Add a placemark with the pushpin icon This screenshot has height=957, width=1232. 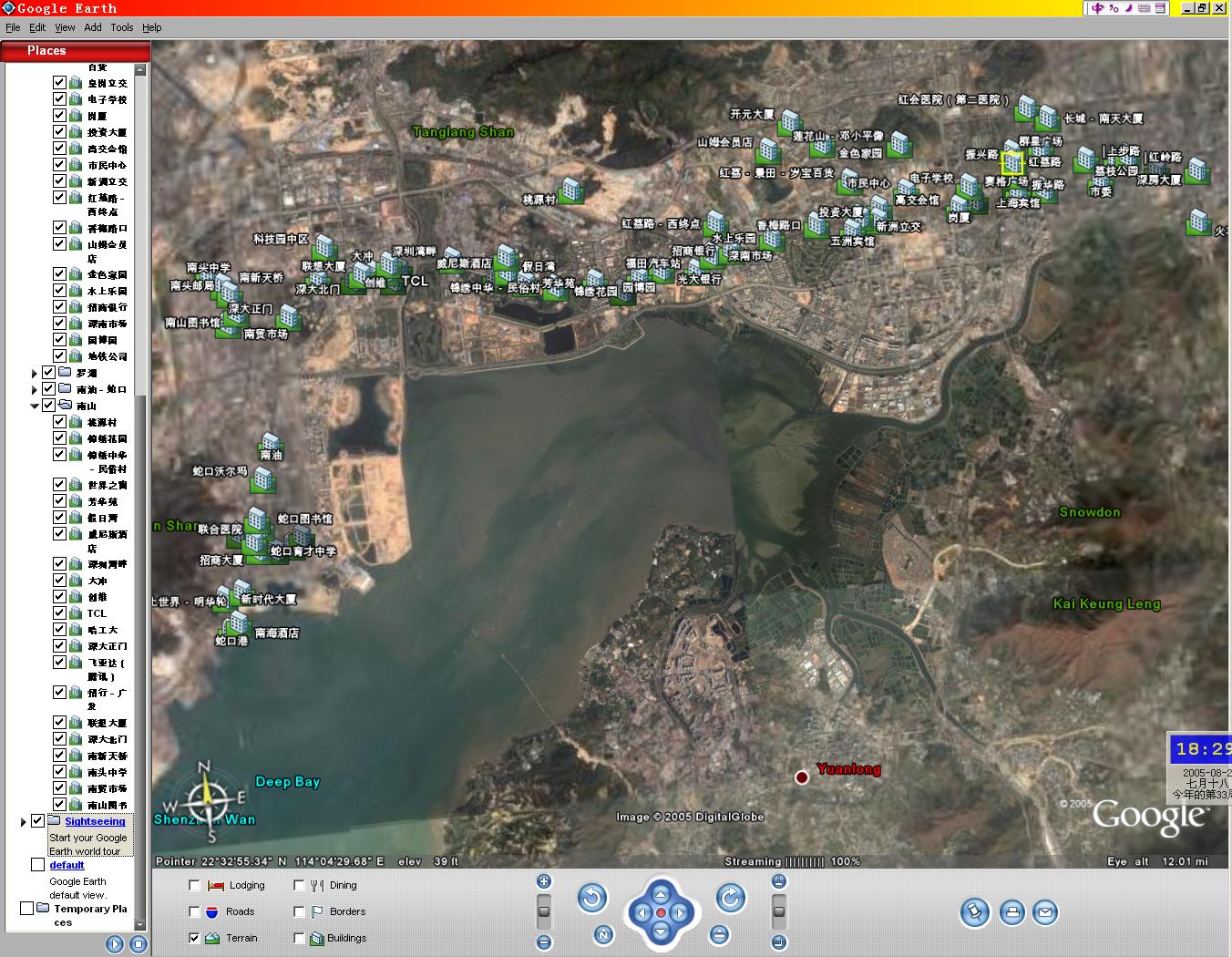(975, 912)
